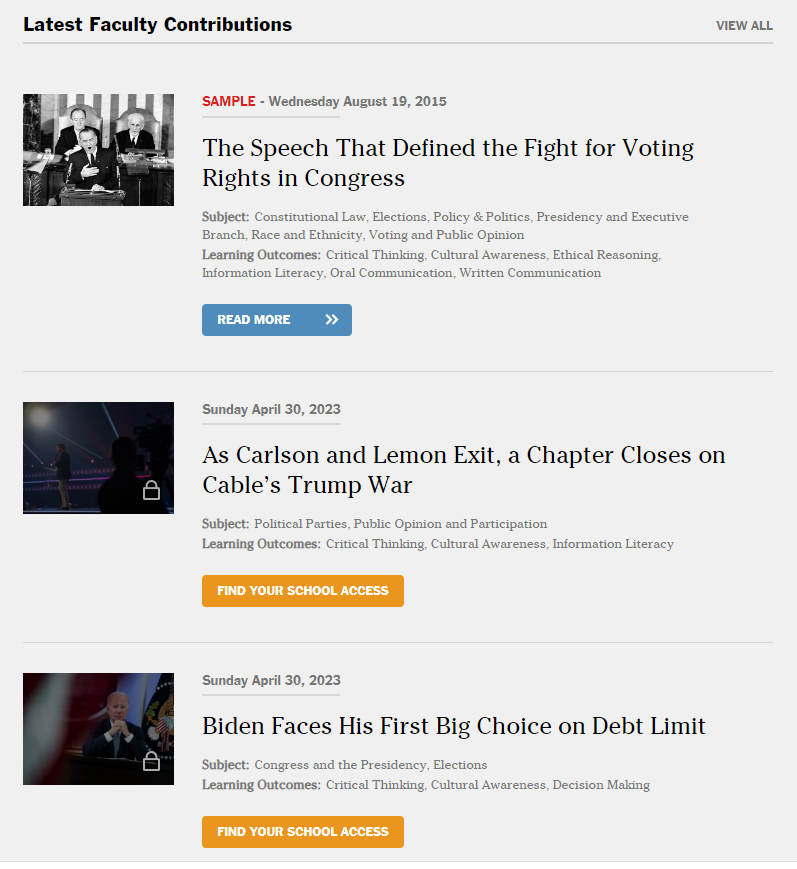Select the black-and-white Congress speech thumbnail

click(98, 150)
